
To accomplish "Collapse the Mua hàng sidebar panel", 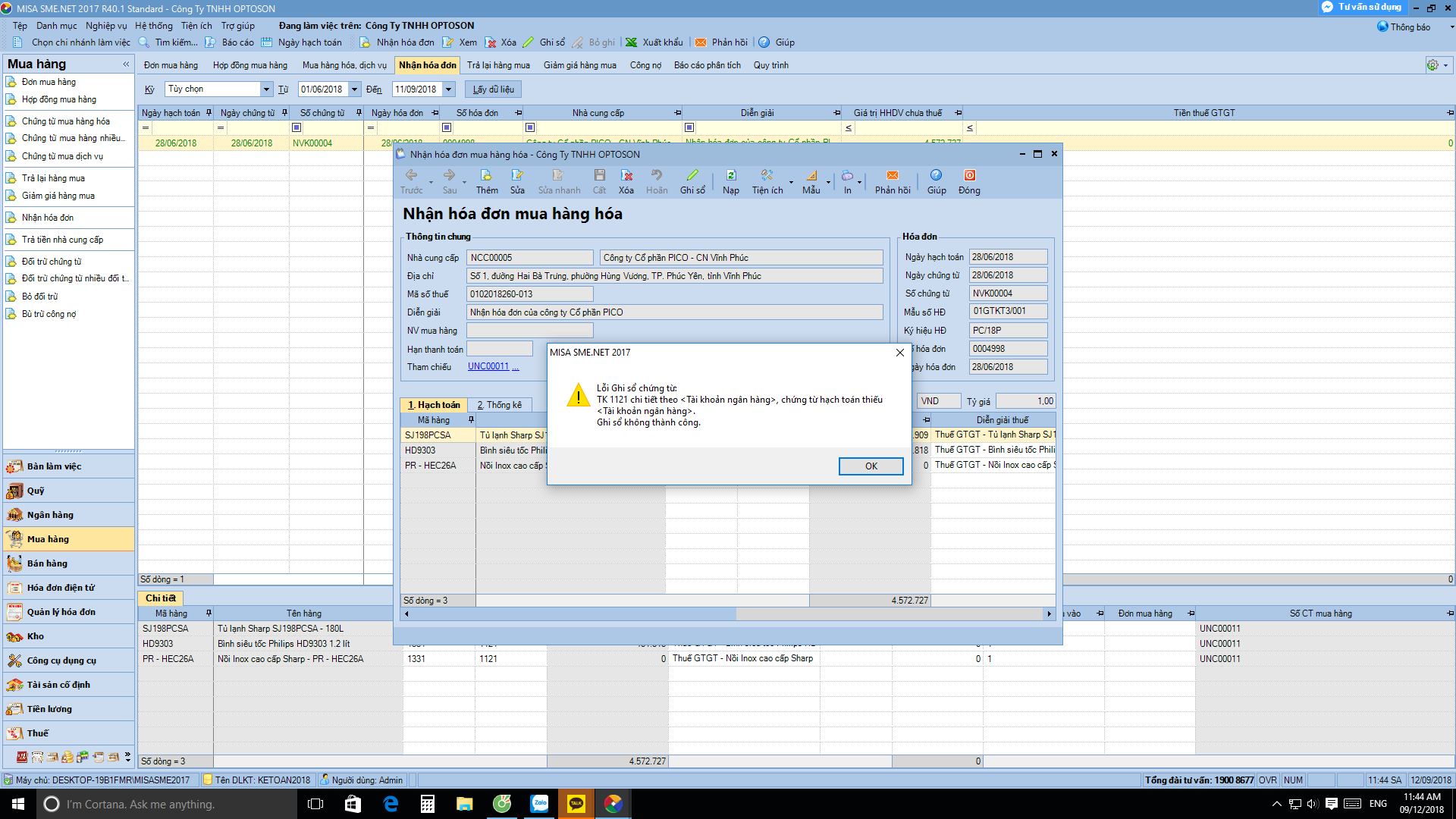I will coord(126,64).
